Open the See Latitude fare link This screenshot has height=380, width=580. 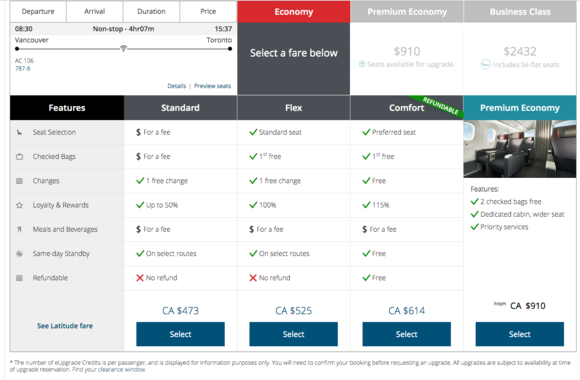click(65, 326)
